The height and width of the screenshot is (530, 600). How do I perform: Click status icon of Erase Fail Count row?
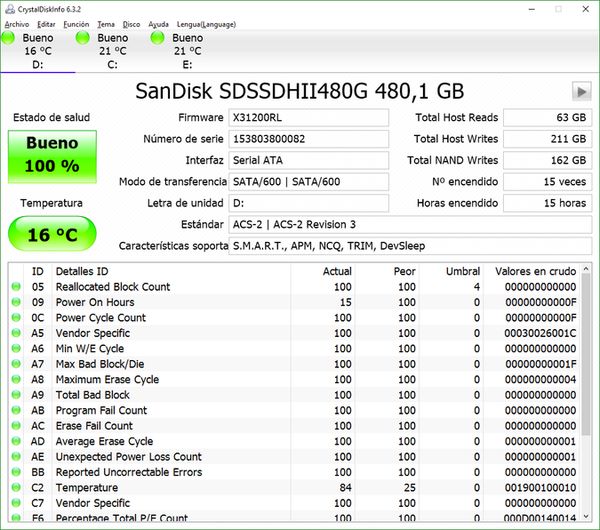click(x=16, y=426)
